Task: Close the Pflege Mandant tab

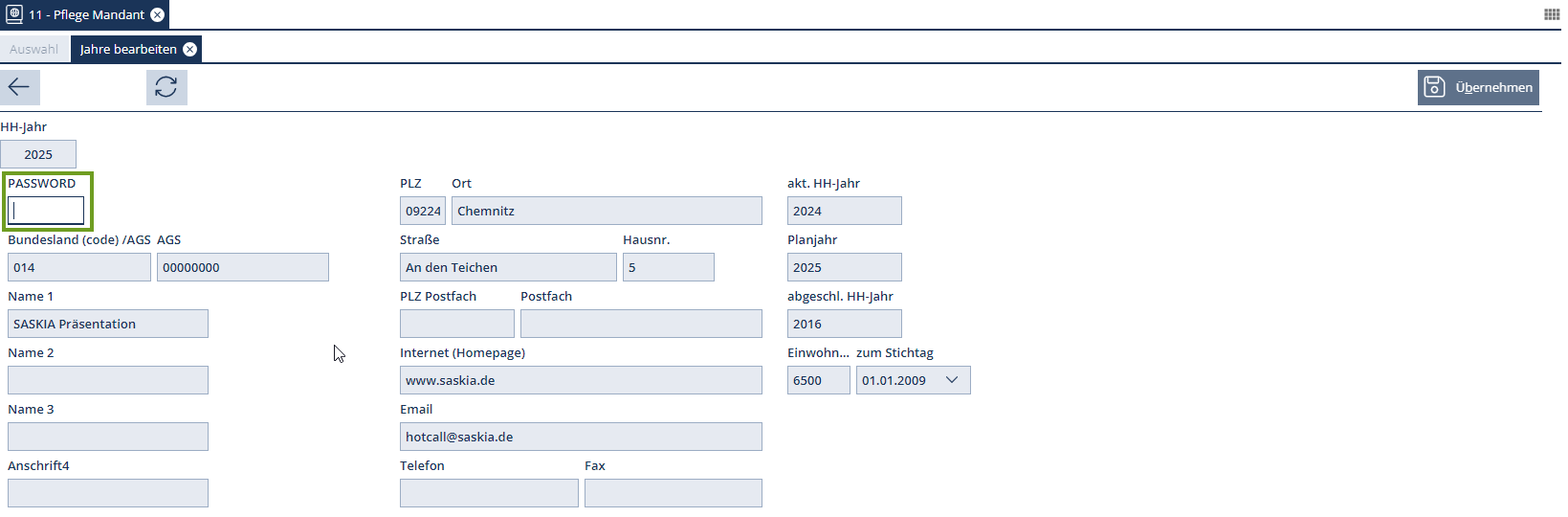Action: 158,14
